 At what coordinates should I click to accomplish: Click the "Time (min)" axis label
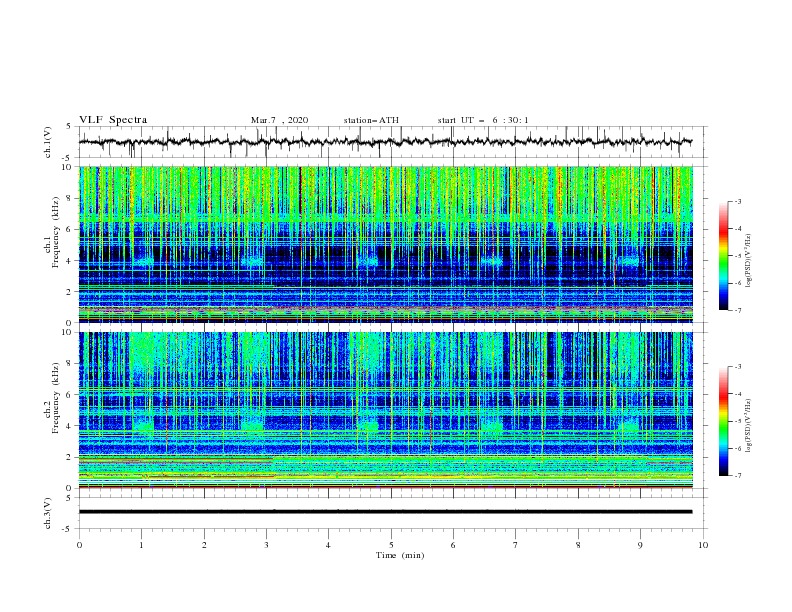(400, 555)
